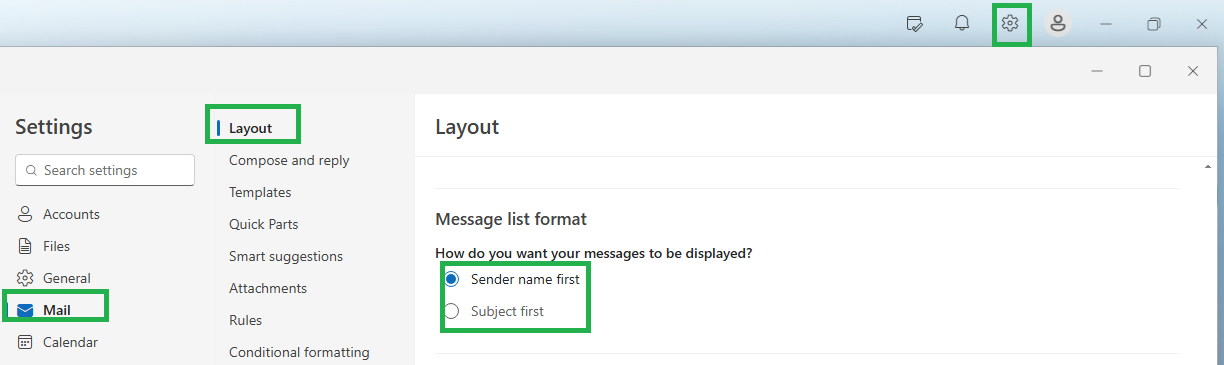The image size is (1224, 365).
Task: Click 'How do you want your messages' text
Action: (594, 253)
